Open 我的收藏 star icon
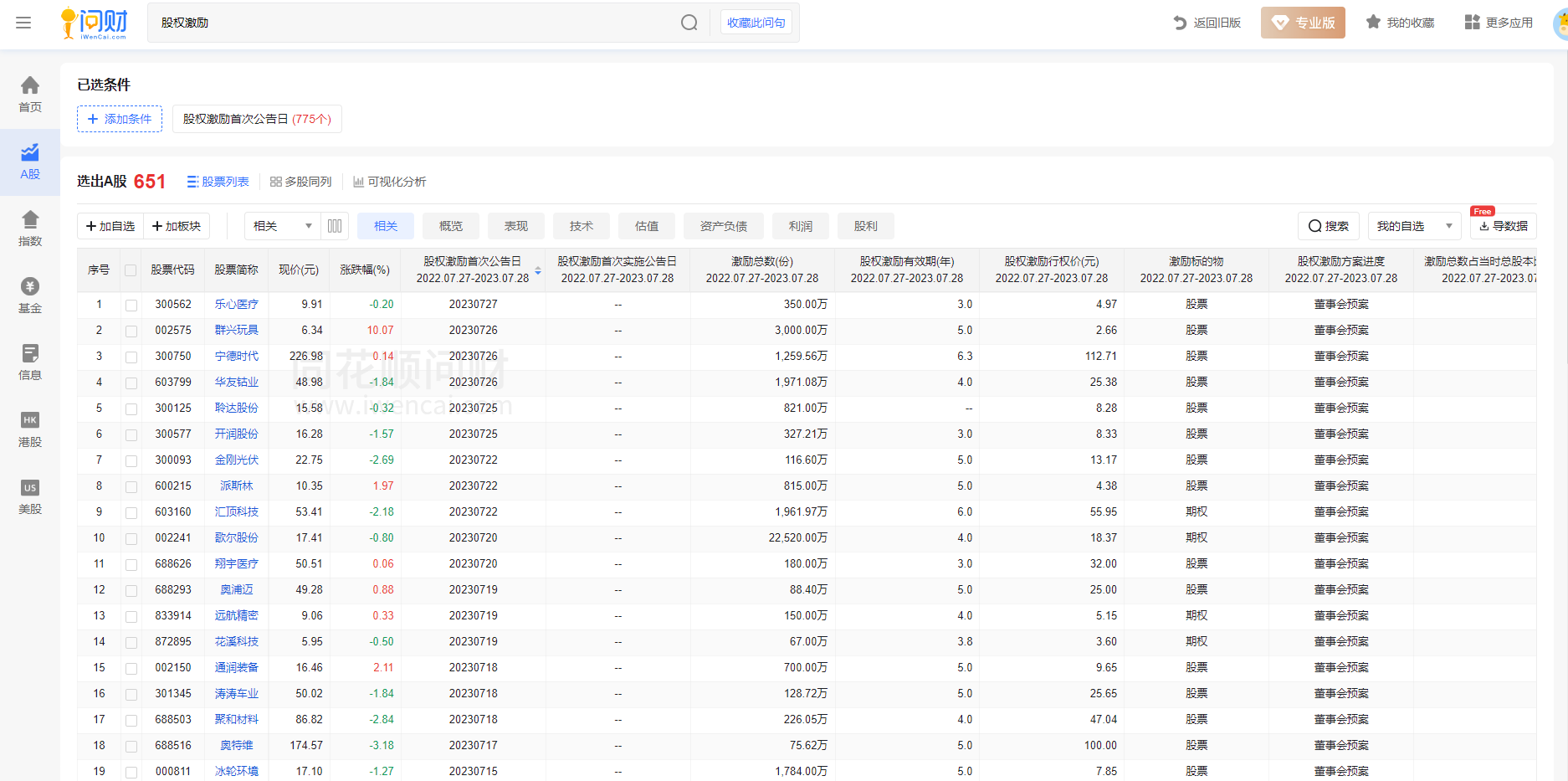1568x781 pixels. click(x=1373, y=23)
